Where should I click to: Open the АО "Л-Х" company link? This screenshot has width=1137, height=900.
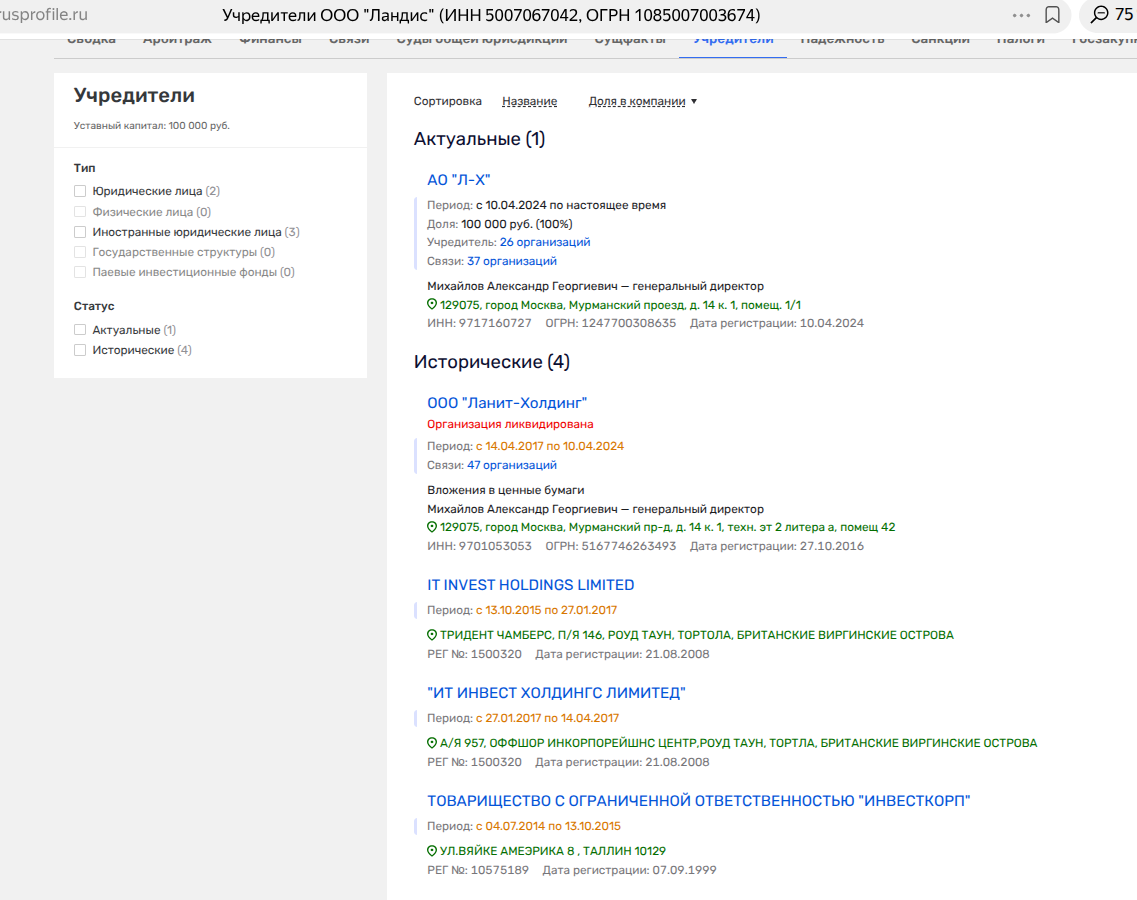tap(458, 180)
